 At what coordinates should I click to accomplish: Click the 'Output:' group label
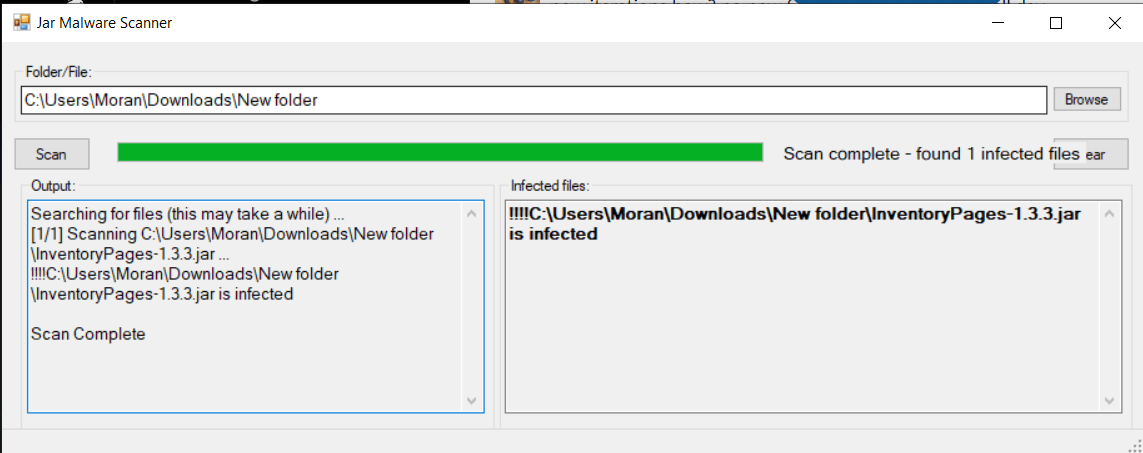pos(53,186)
